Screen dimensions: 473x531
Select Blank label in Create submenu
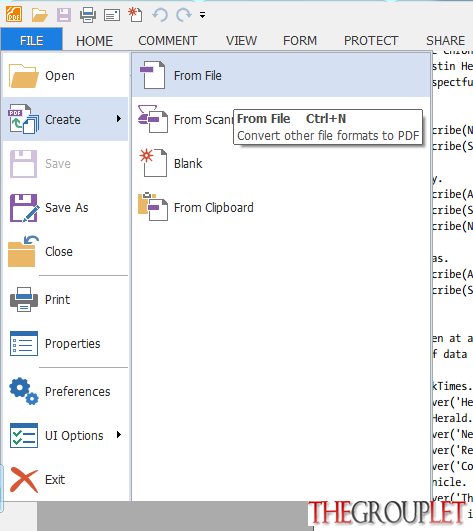[x=188, y=164]
